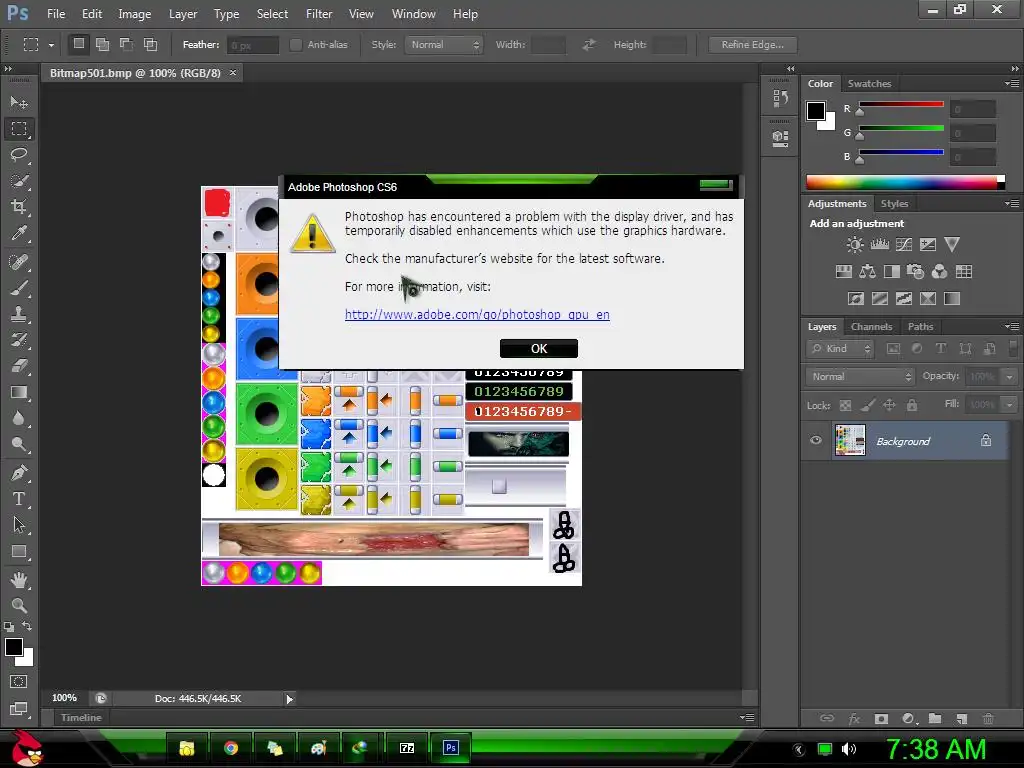Select Intersect with selection mode button

[x=150, y=44]
